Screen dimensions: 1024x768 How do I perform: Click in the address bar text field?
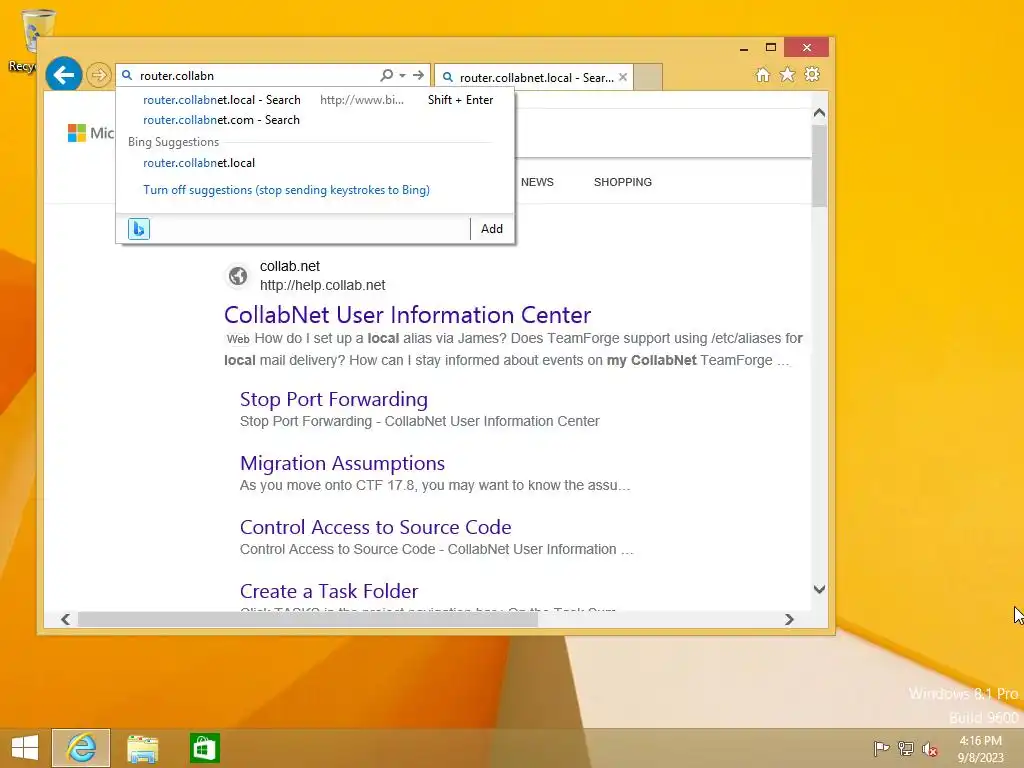pyautogui.click(x=257, y=76)
